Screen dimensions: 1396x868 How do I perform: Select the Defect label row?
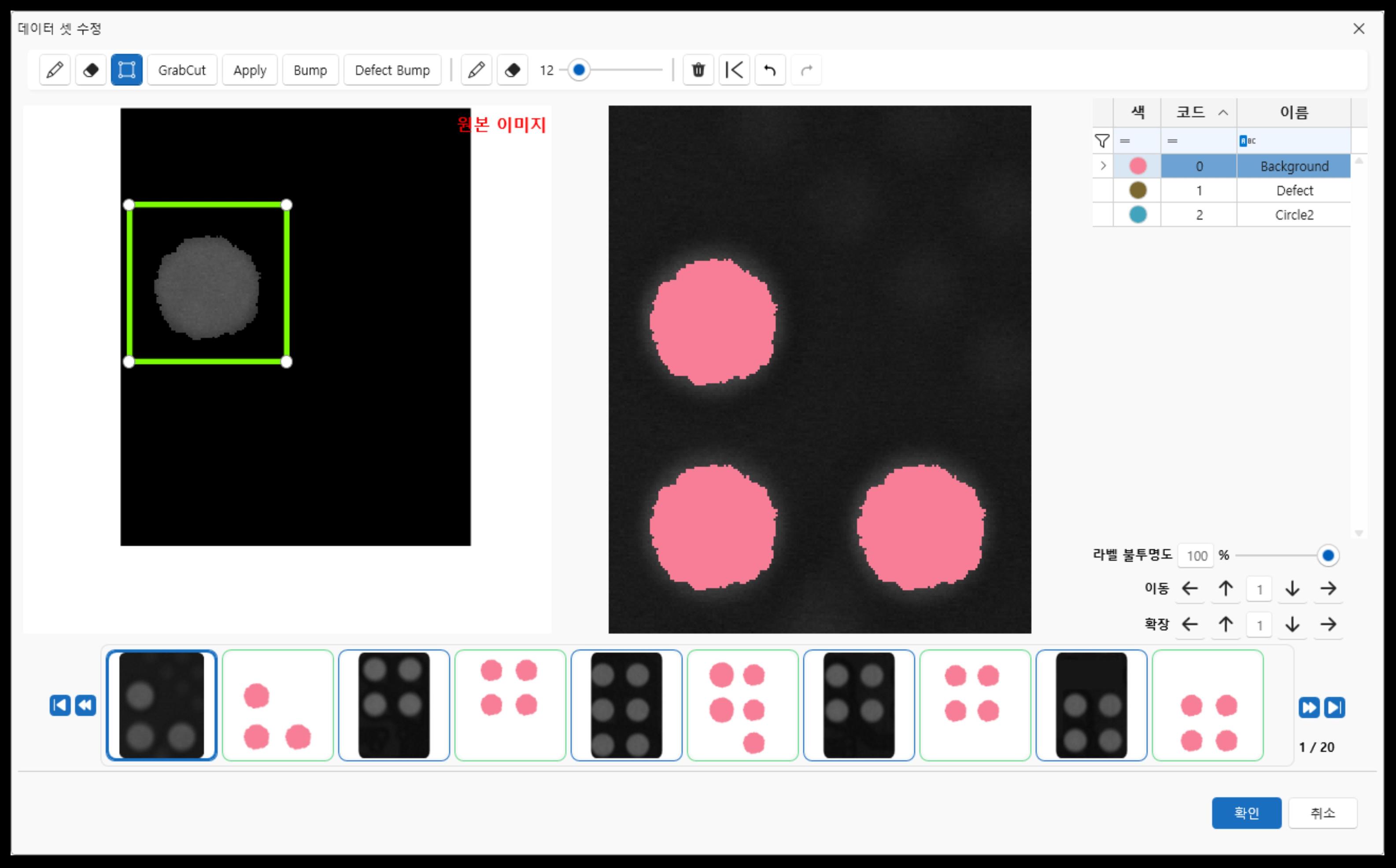(x=1294, y=191)
